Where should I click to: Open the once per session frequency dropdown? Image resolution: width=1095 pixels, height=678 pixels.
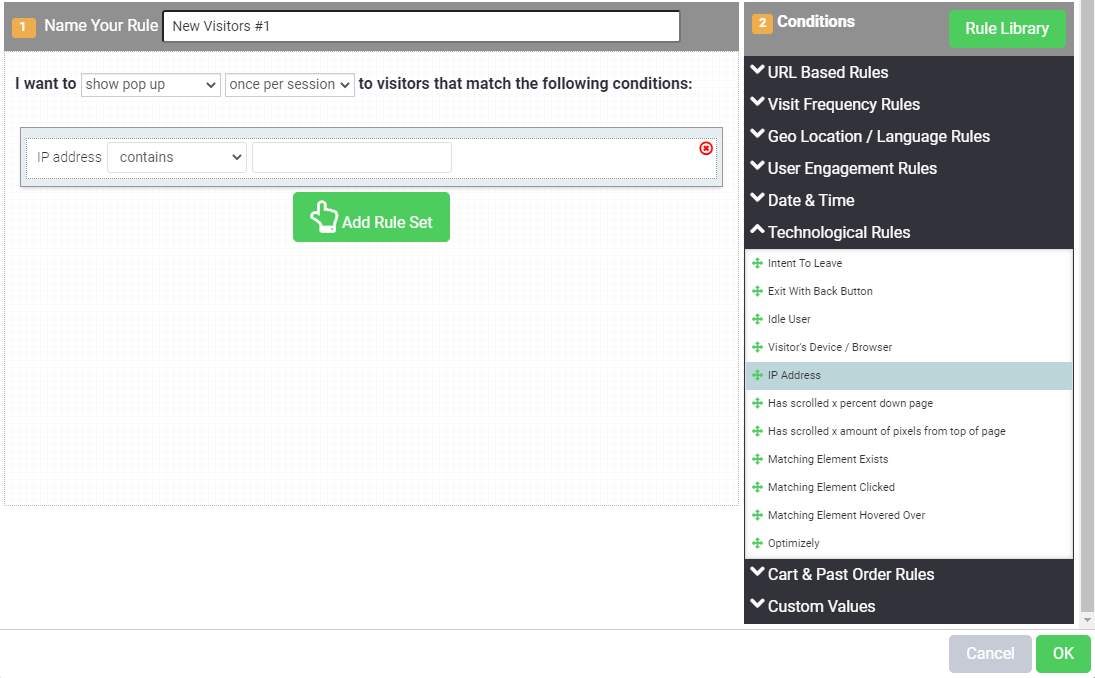point(289,85)
